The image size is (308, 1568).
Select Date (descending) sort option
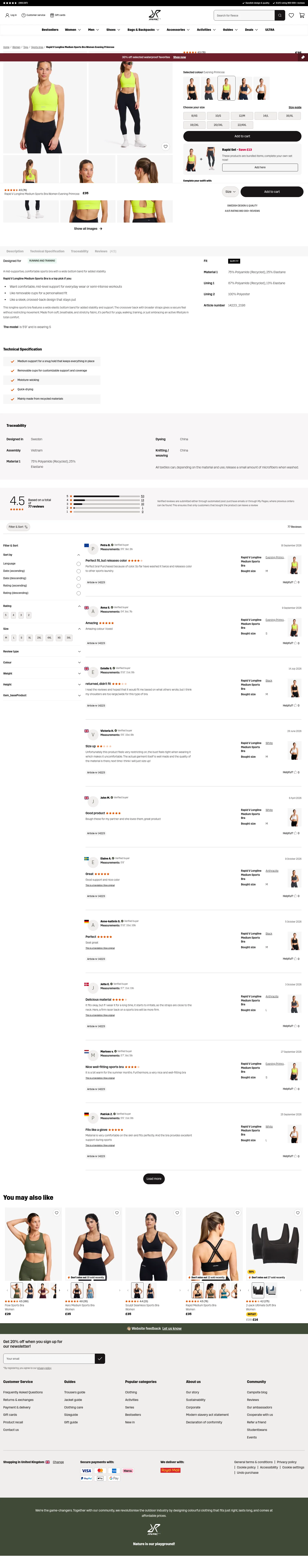(x=78, y=578)
